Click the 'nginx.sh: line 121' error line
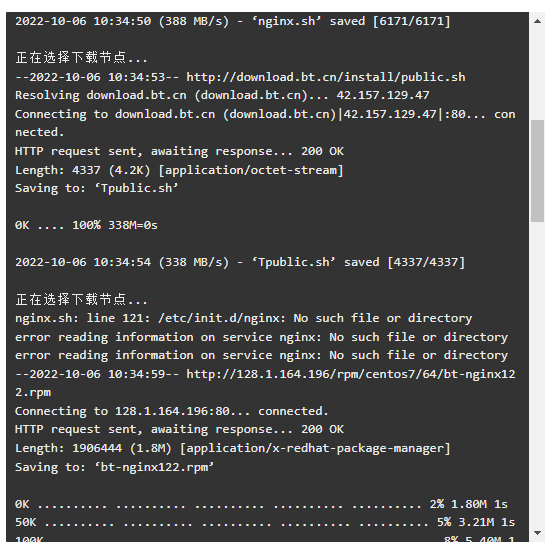This screenshot has height=553, width=545. pyautogui.click(x=243, y=318)
